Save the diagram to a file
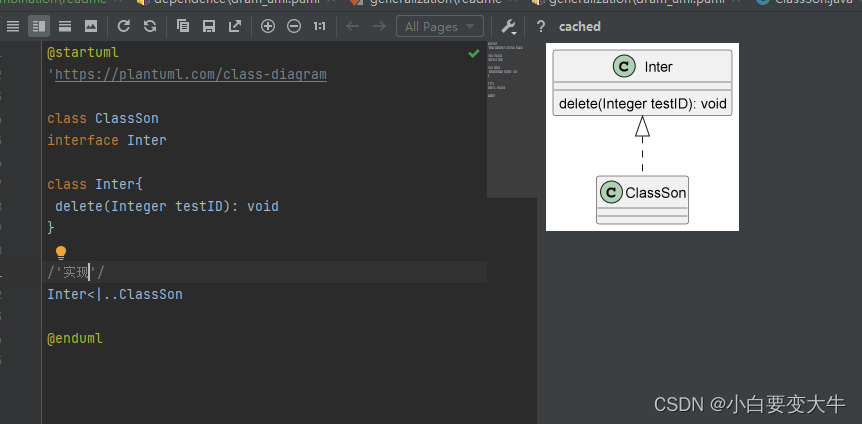The height and width of the screenshot is (424, 862). tap(208, 26)
